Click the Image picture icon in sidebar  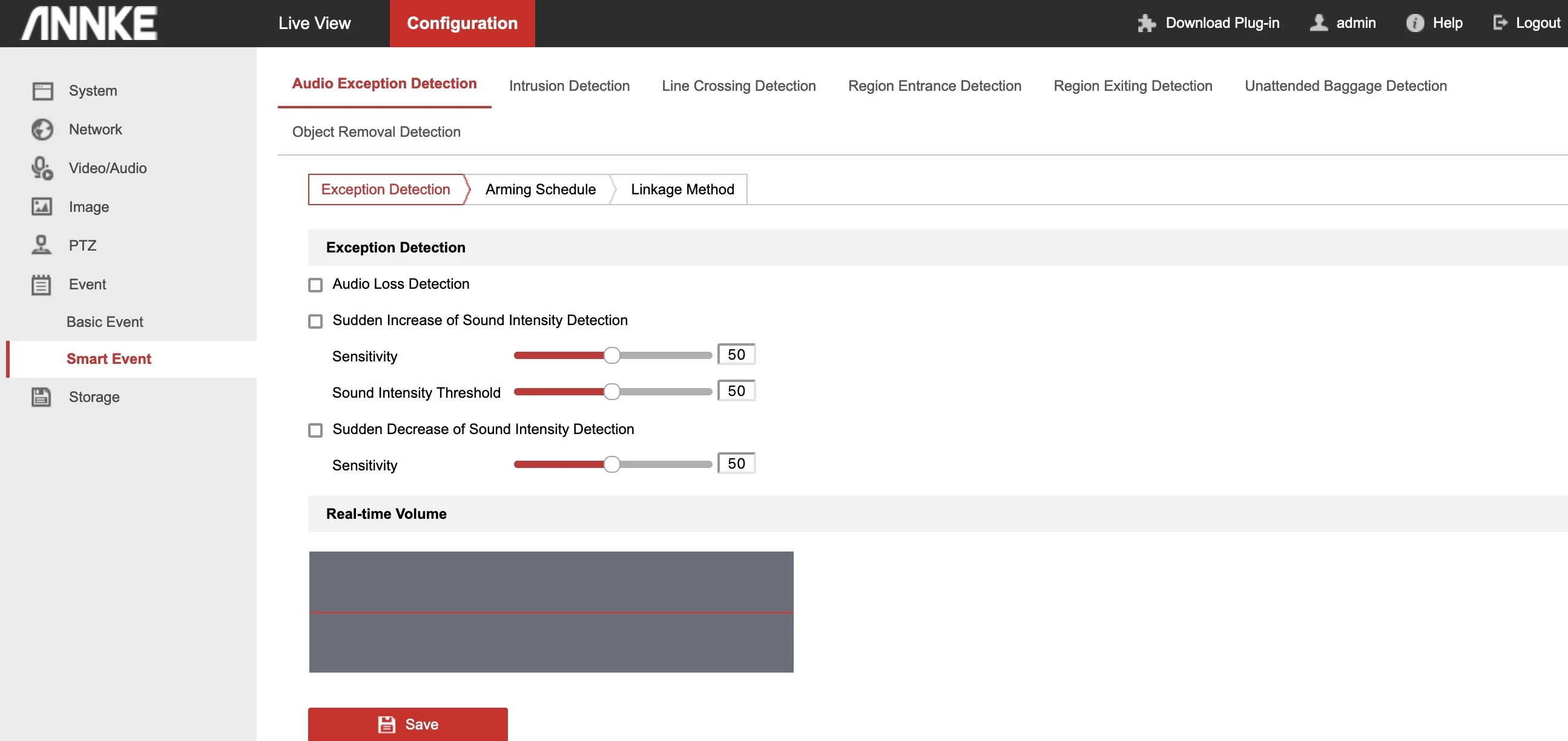42,207
